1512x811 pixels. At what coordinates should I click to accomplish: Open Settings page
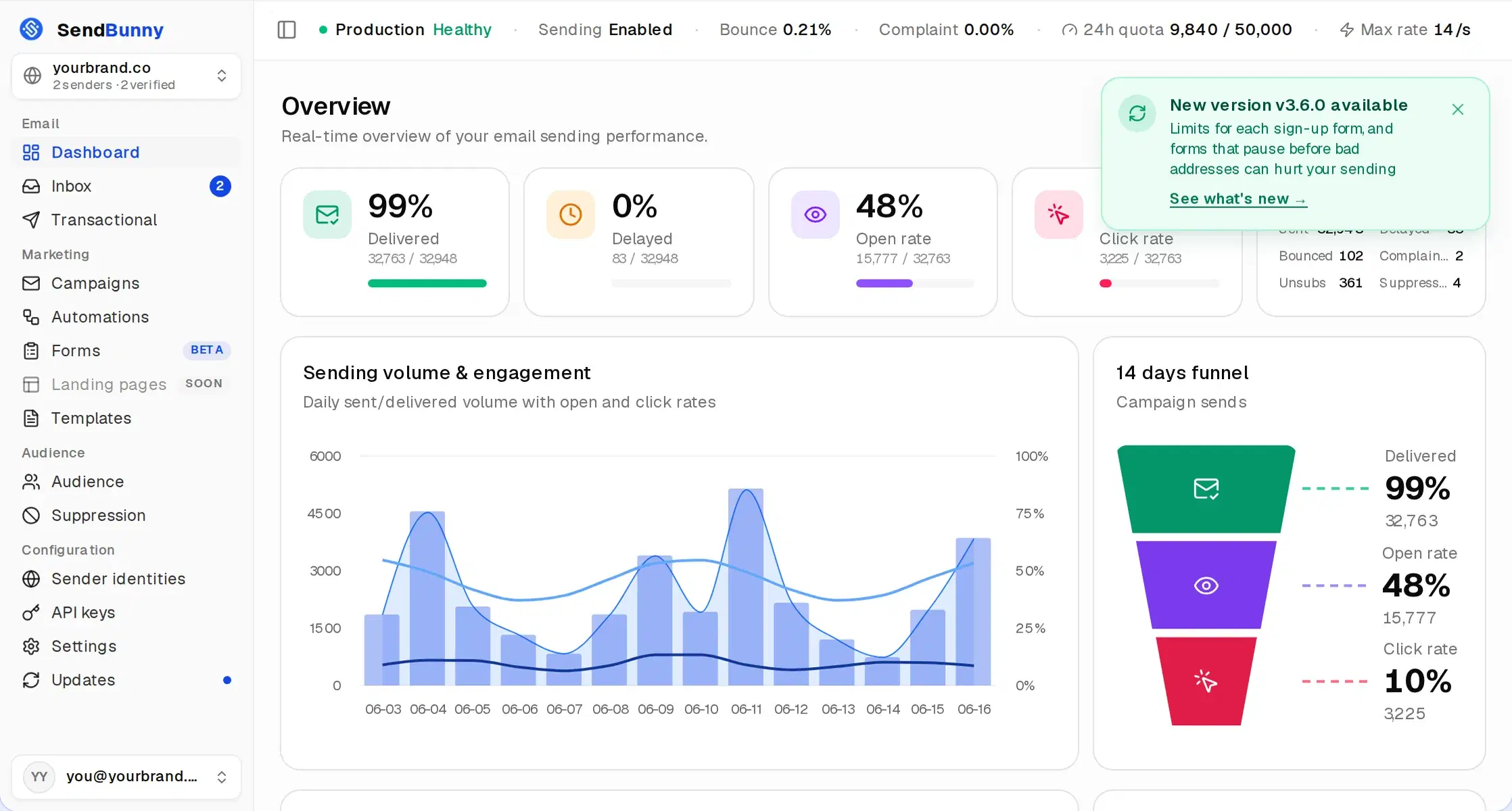click(126, 647)
